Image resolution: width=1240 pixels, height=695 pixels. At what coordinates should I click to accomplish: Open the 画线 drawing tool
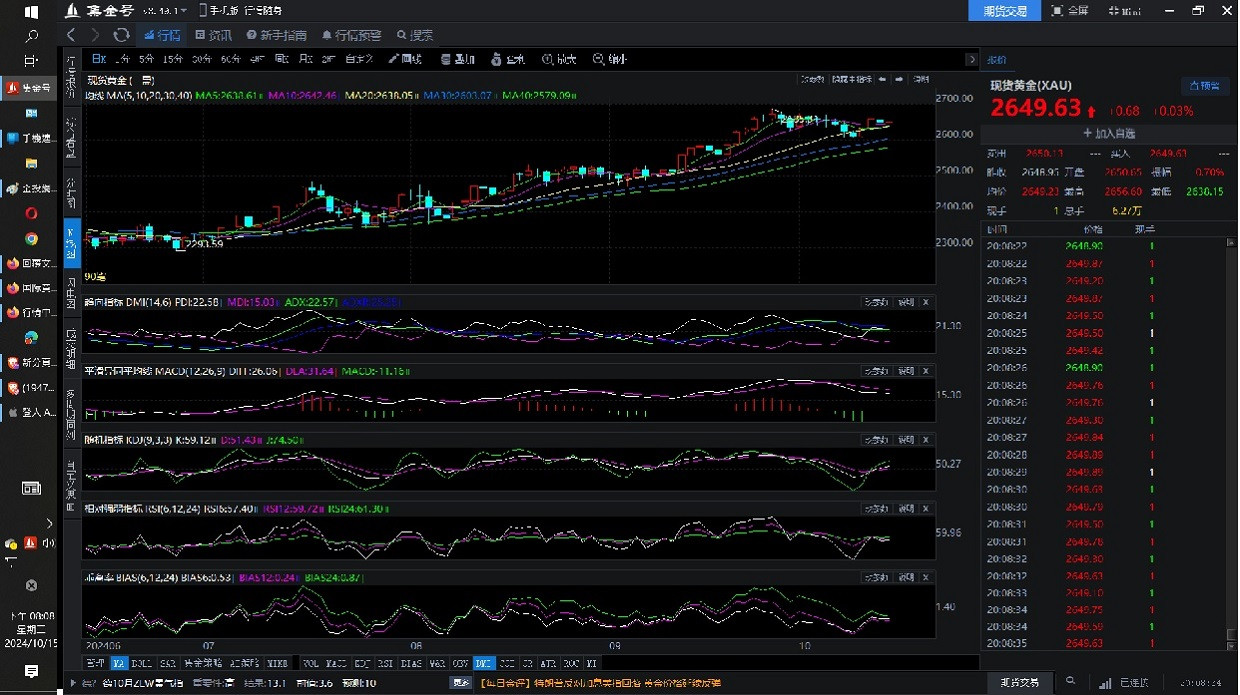point(405,59)
